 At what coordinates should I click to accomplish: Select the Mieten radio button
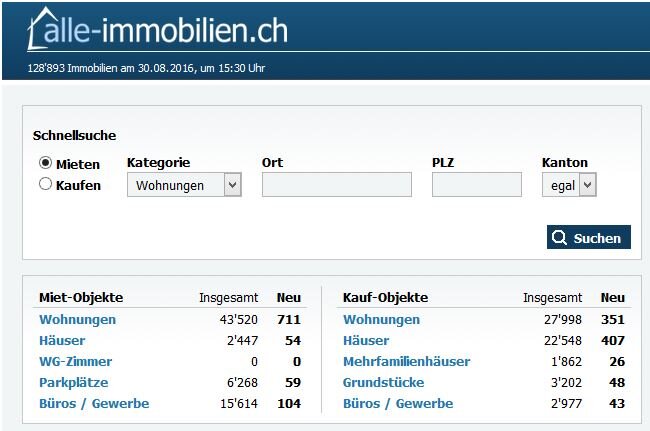tap(45, 163)
